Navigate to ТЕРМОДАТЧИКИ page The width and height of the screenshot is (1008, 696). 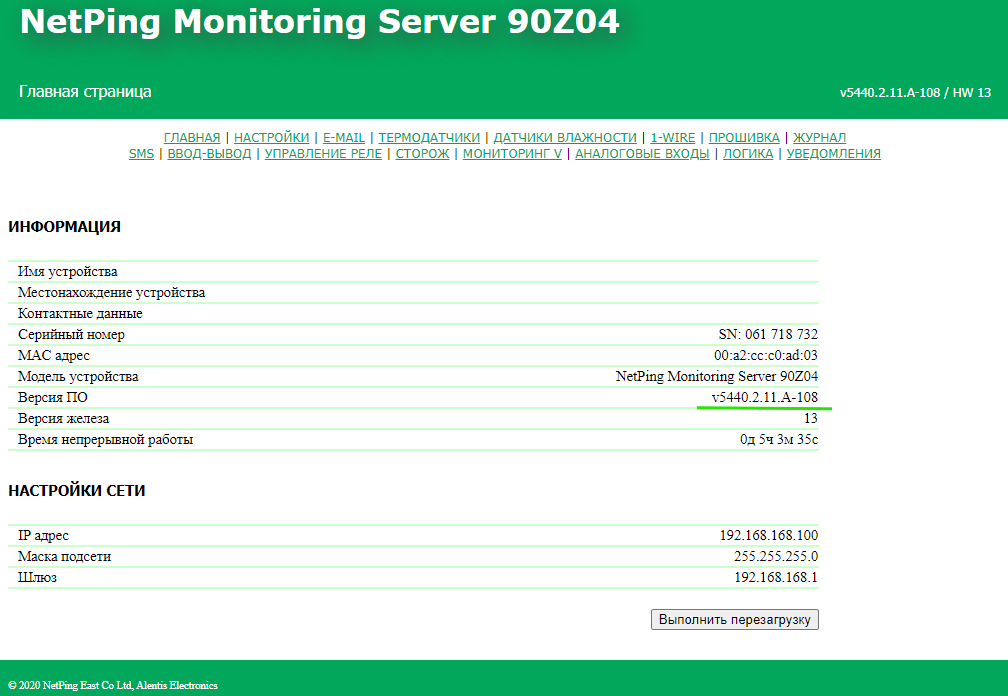pyautogui.click(x=429, y=137)
